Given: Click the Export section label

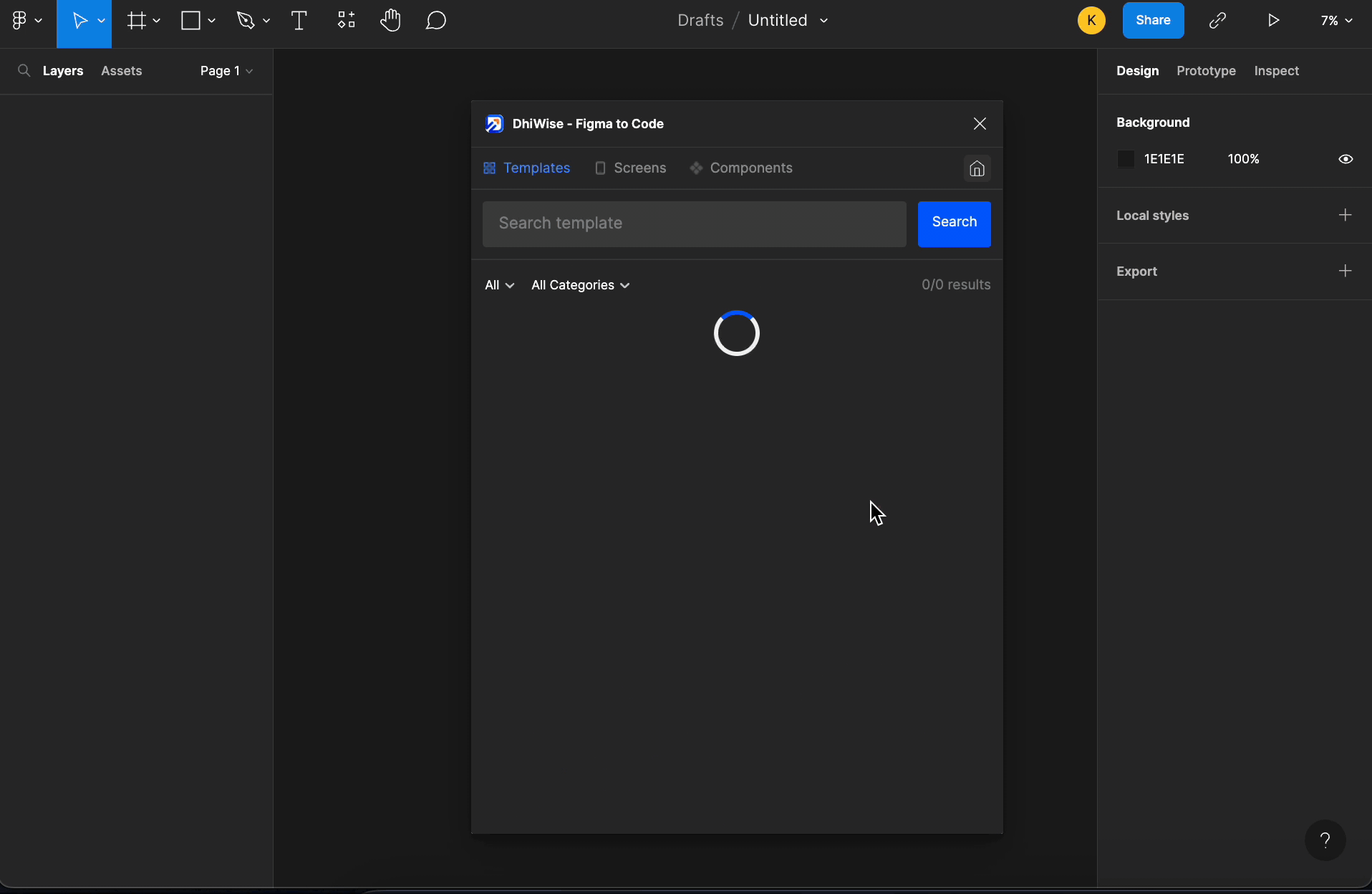Looking at the screenshot, I should click(x=1136, y=271).
